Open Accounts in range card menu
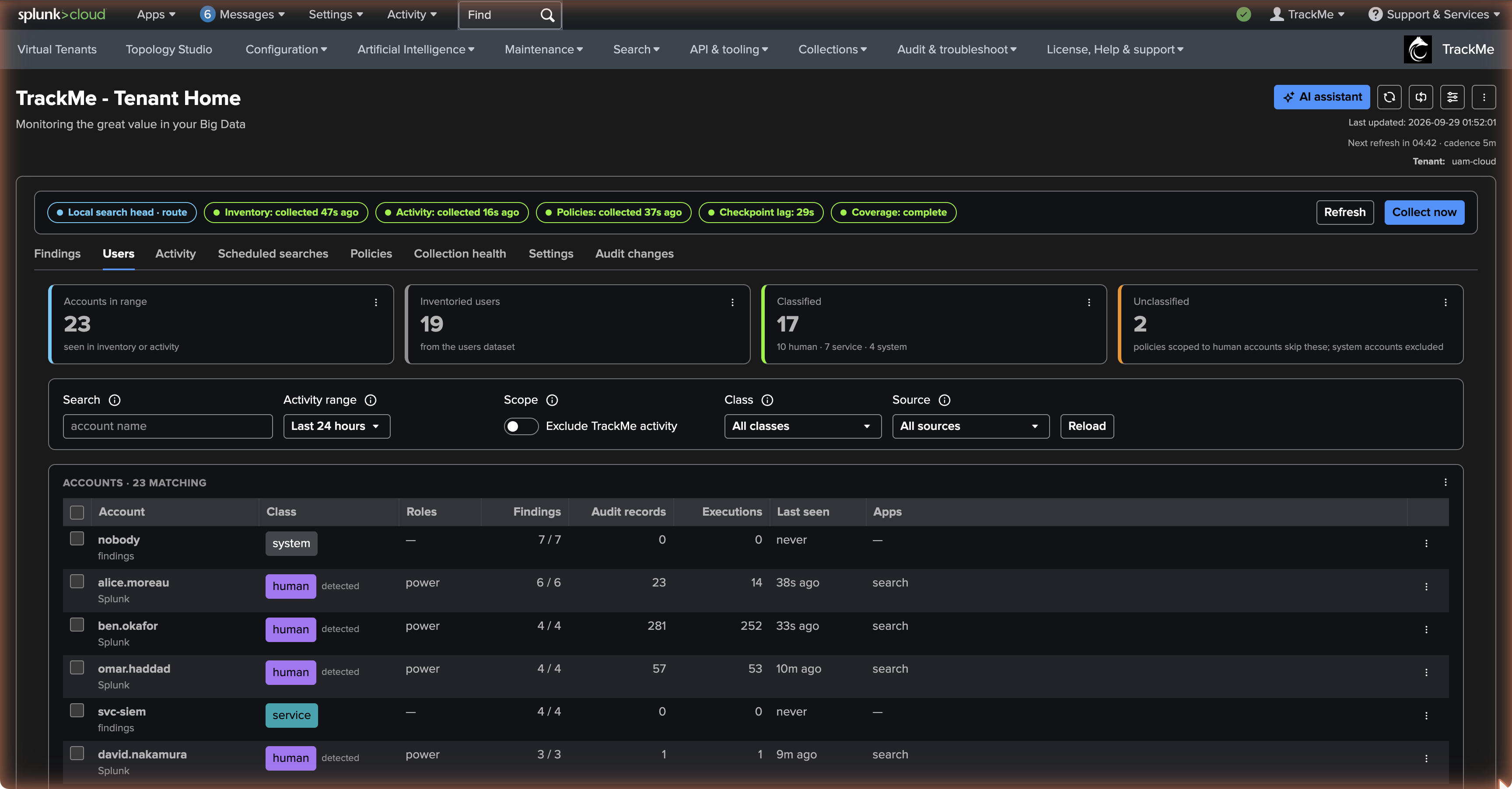 pos(376,302)
